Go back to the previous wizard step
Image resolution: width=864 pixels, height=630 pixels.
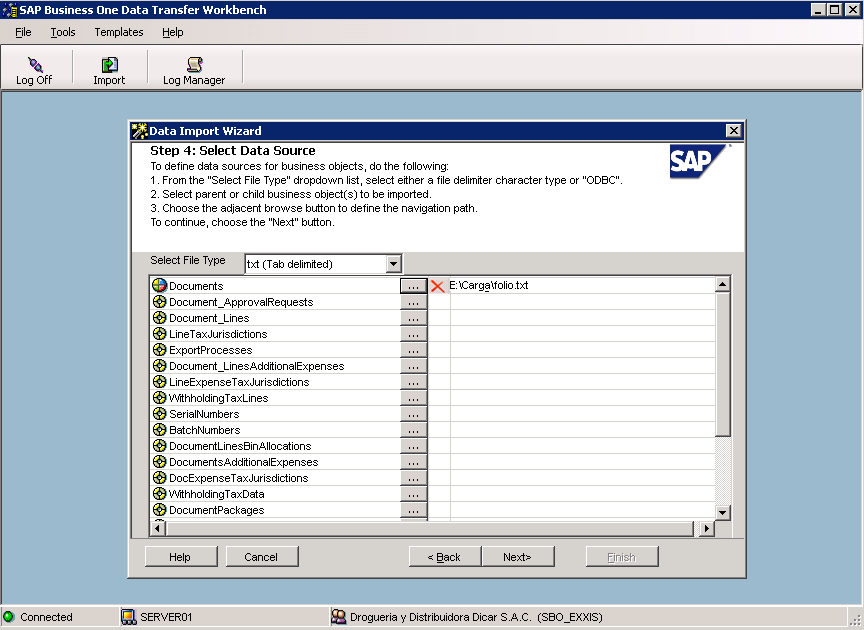pos(444,556)
